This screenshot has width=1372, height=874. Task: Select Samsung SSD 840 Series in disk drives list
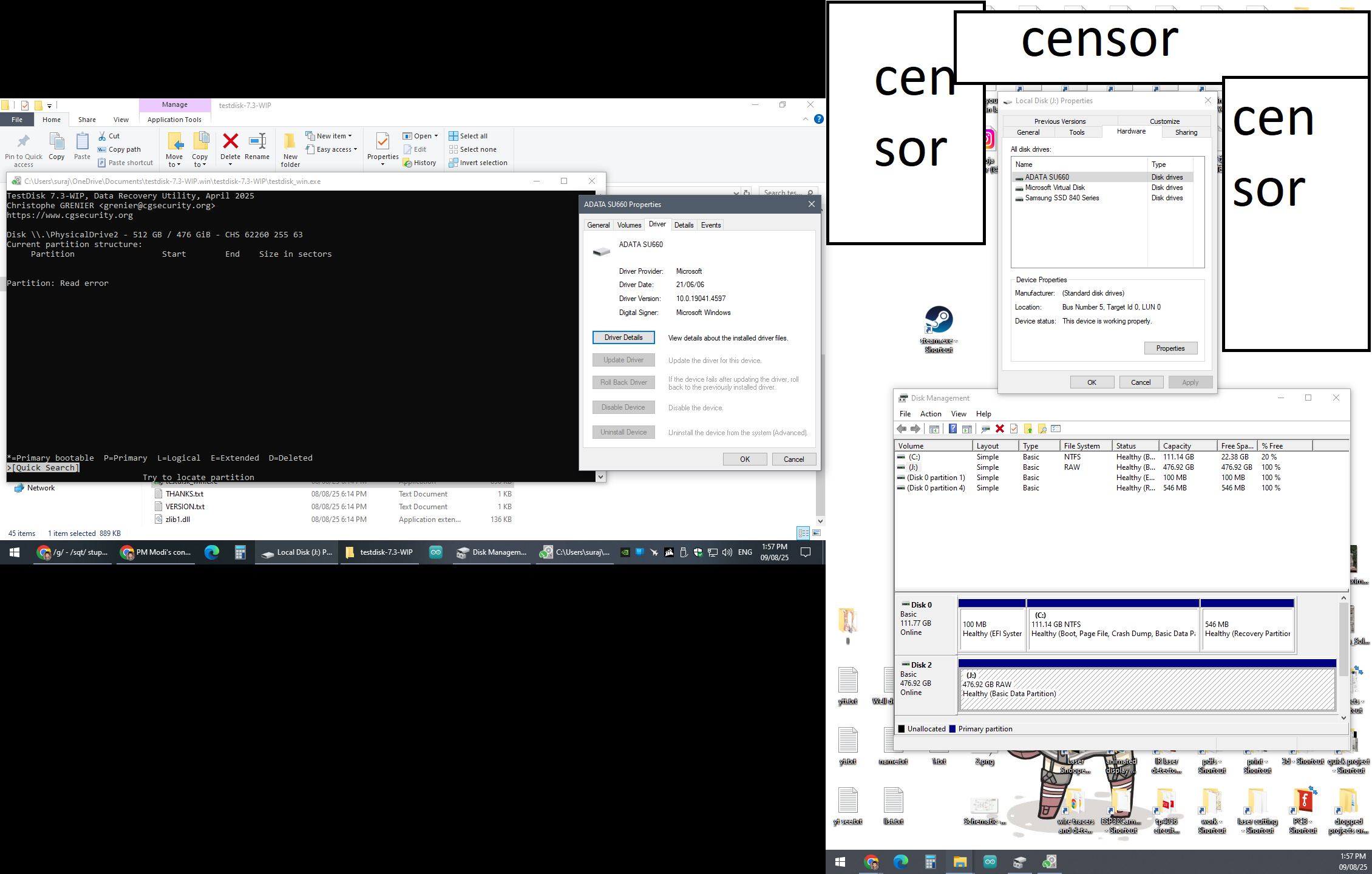coord(1103,198)
